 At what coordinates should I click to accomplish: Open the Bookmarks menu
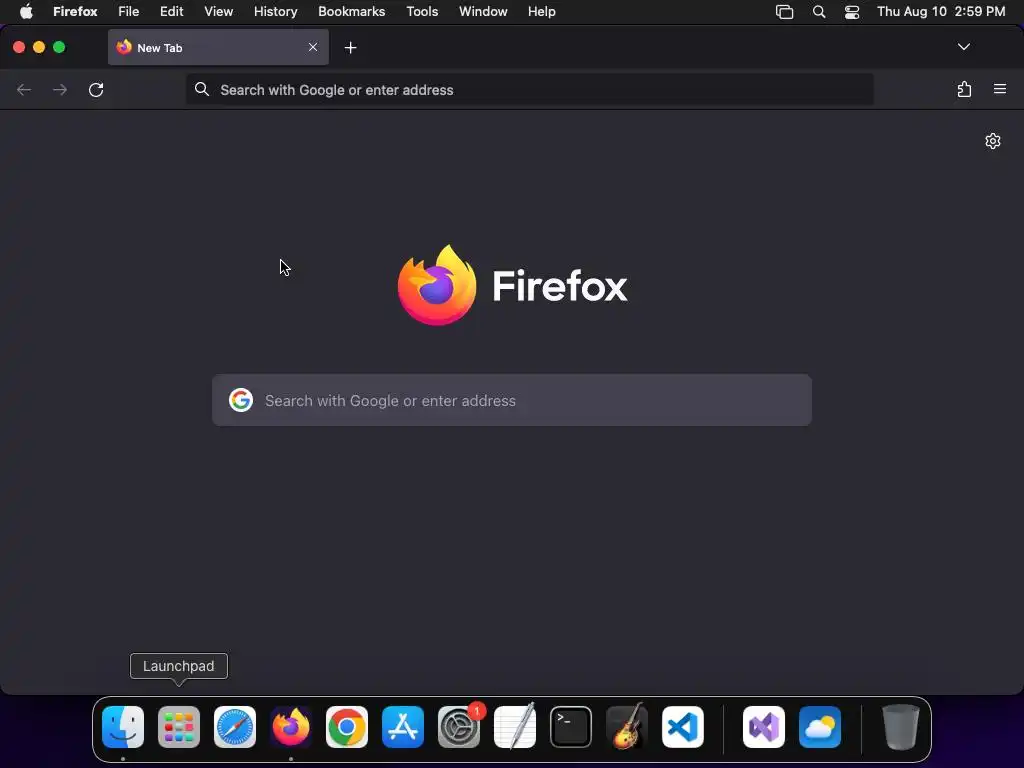[x=351, y=12]
